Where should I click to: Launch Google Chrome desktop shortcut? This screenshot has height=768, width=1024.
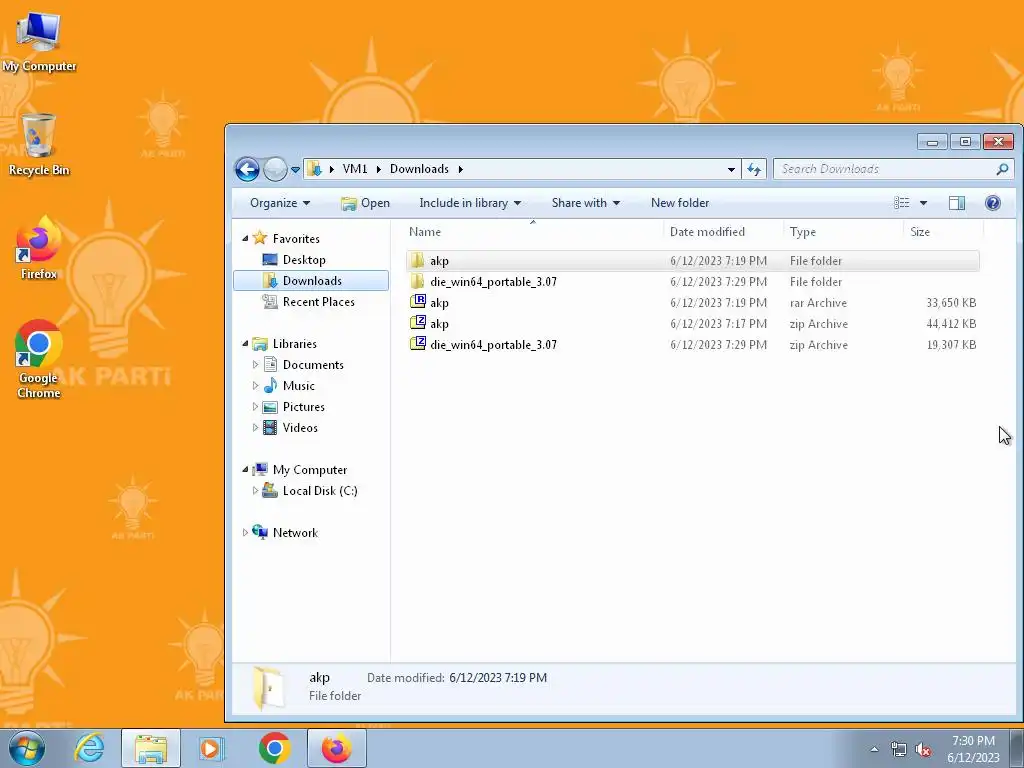[39, 359]
